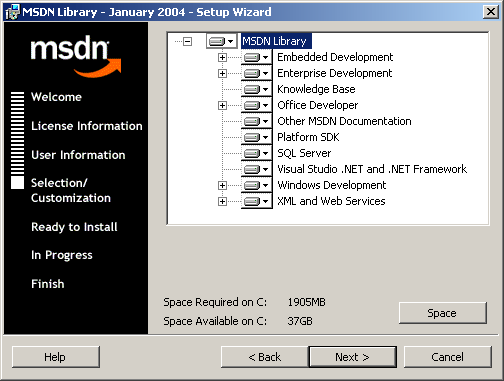Select Platform SDK in the feature tree
The width and height of the screenshot is (504, 381).
coord(308,137)
